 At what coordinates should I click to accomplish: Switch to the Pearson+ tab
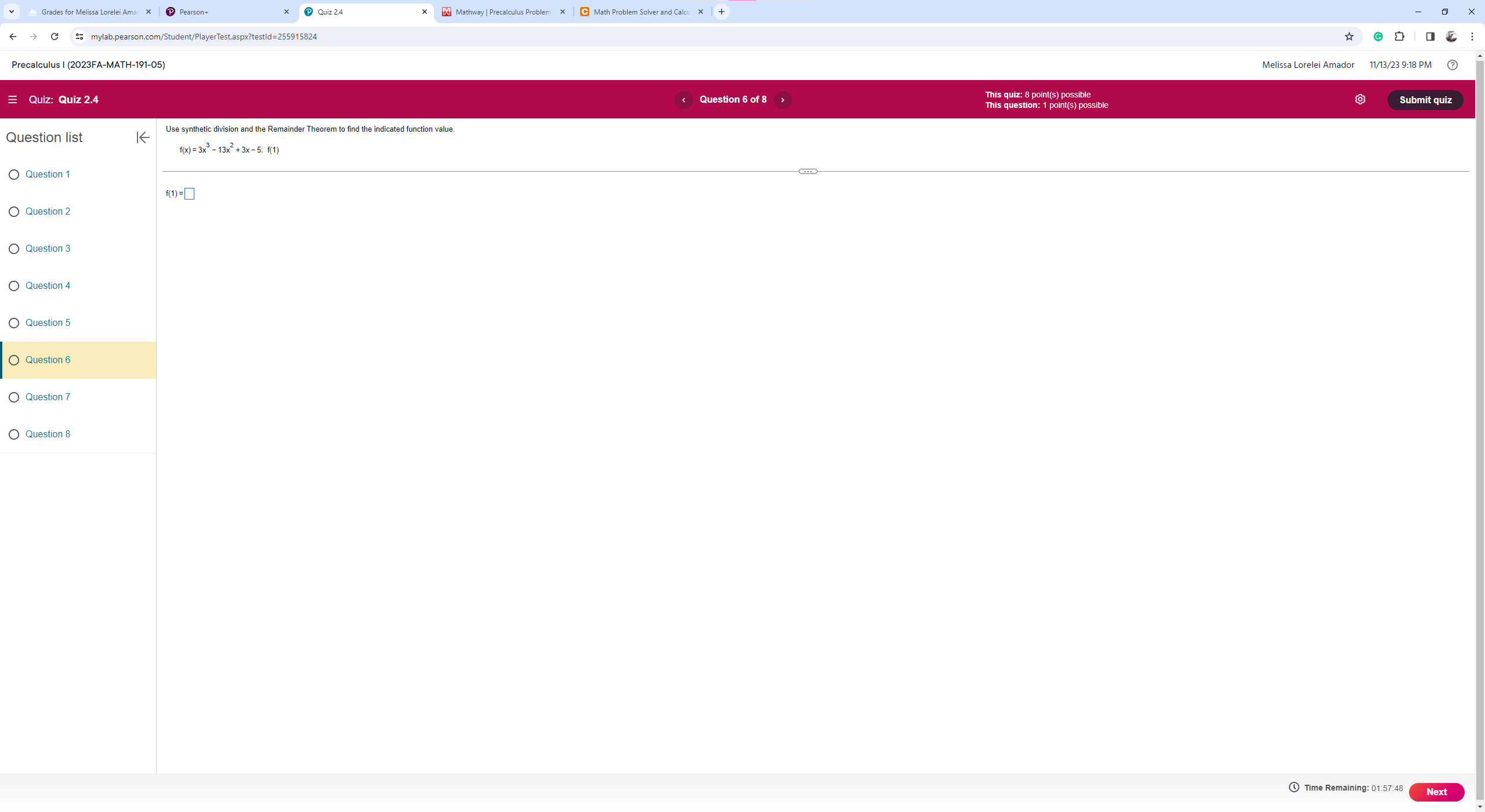tap(226, 12)
